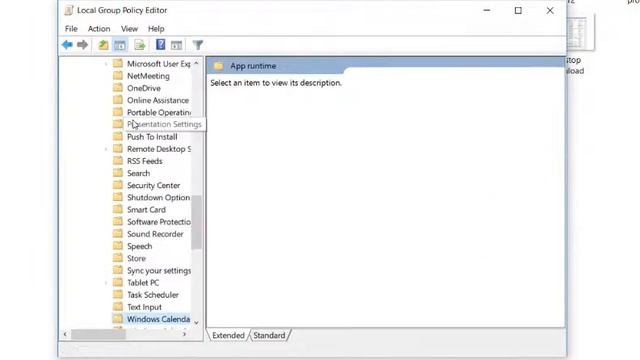Screen dimensions: 640x360
Task: Click the Smart Card folder icon
Action: [x=118, y=209]
